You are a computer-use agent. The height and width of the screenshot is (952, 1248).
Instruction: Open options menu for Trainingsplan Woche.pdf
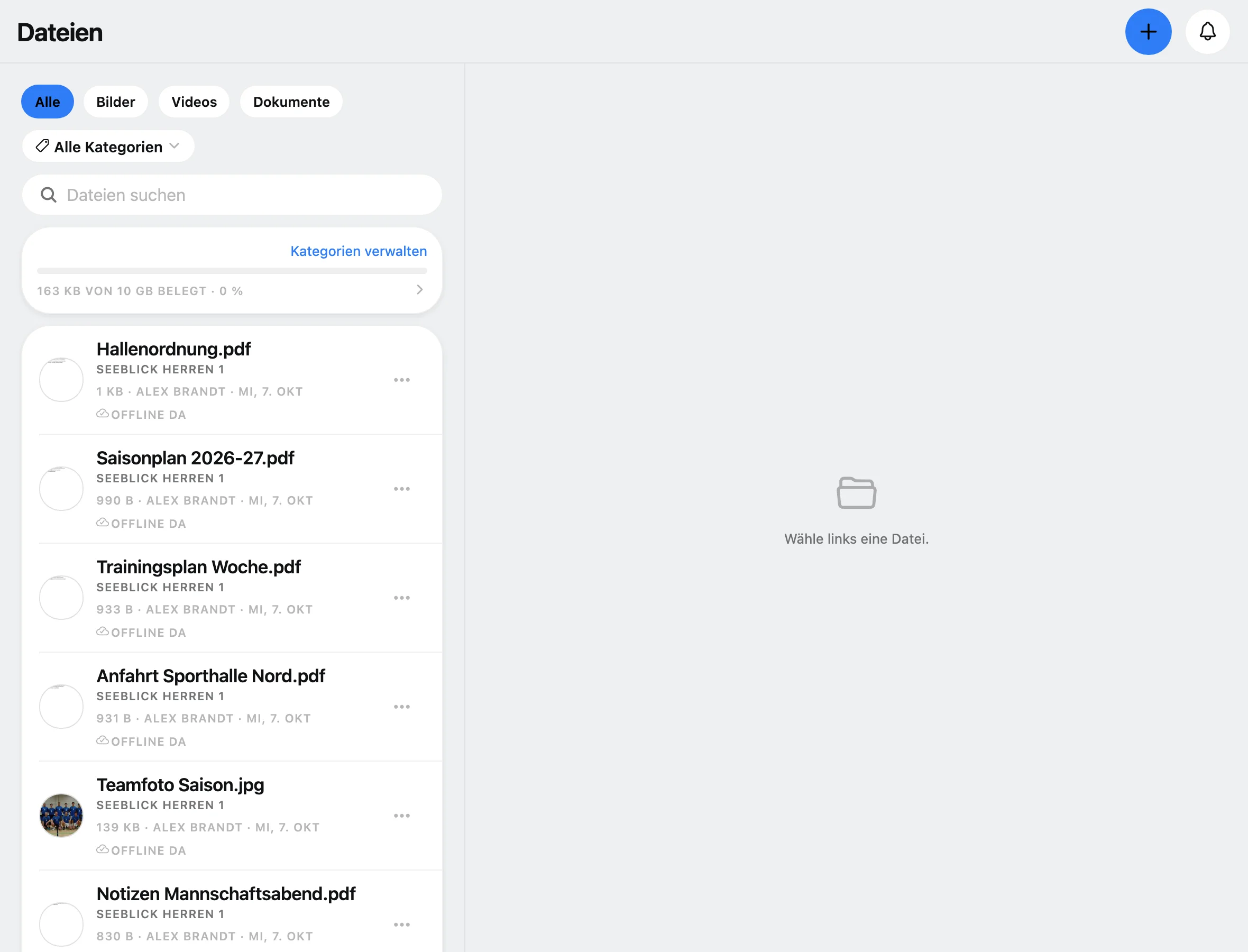[402, 598]
